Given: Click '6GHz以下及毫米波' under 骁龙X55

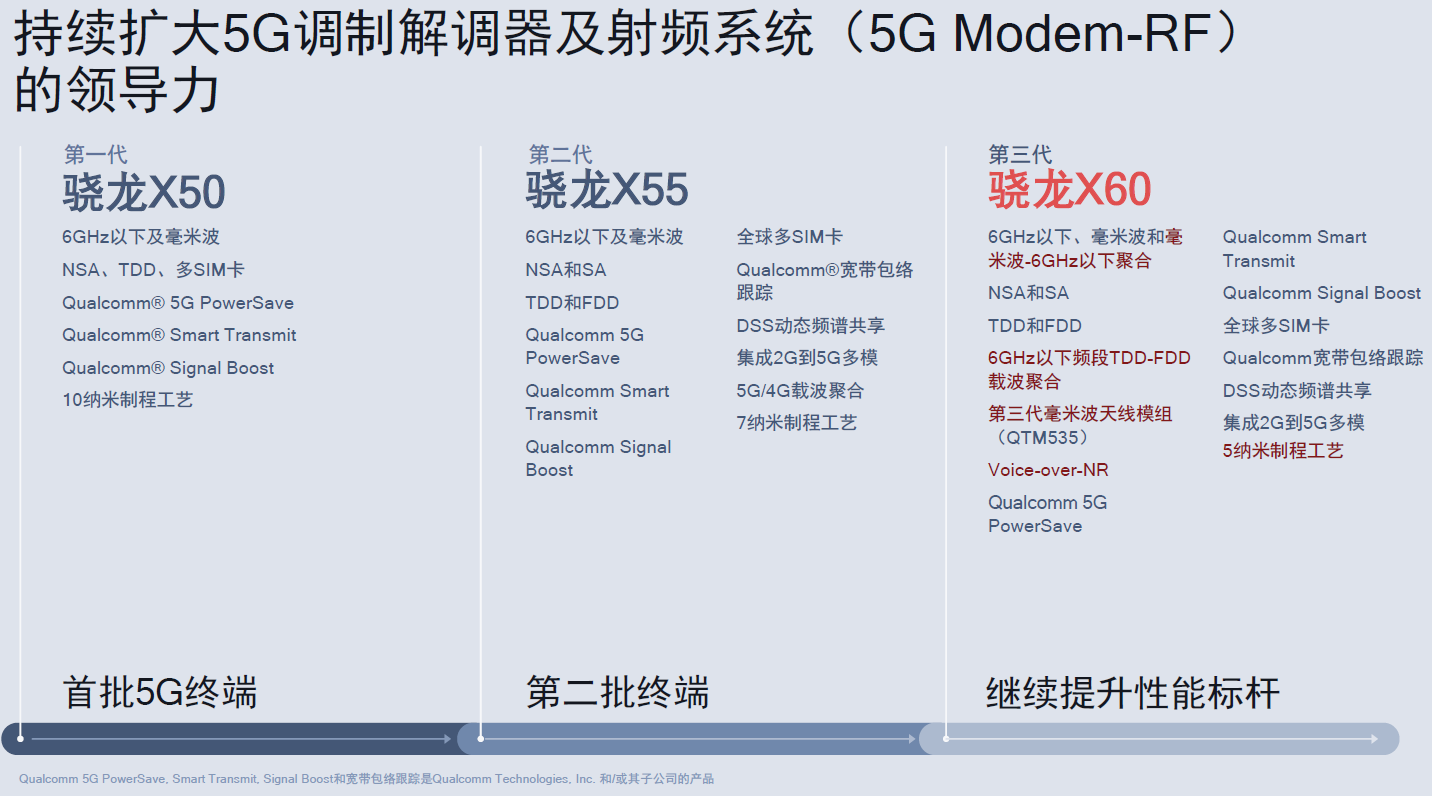Looking at the screenshot, I should coord(604,237).
